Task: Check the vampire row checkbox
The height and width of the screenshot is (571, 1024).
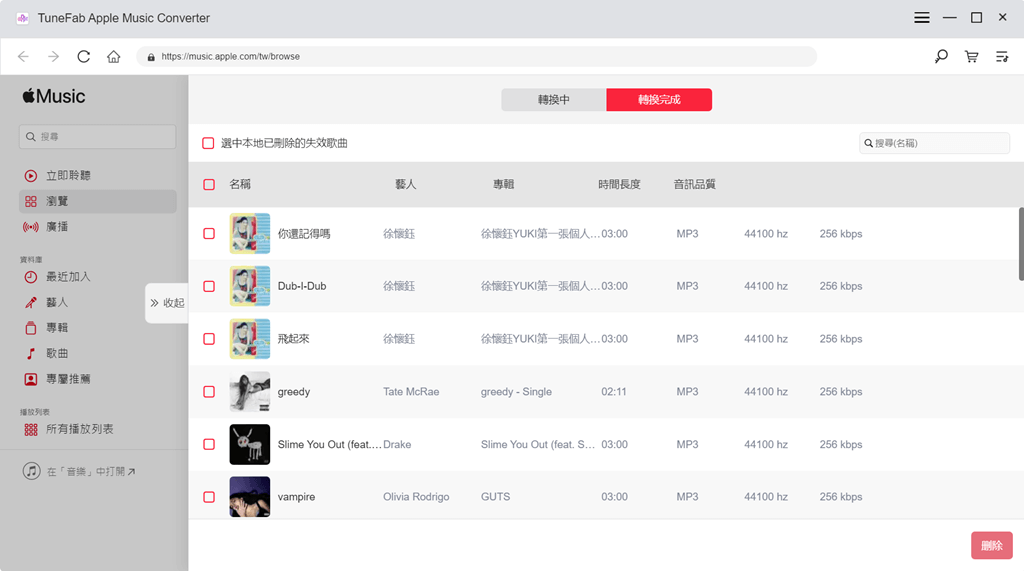Action: [x=209, y=497]
